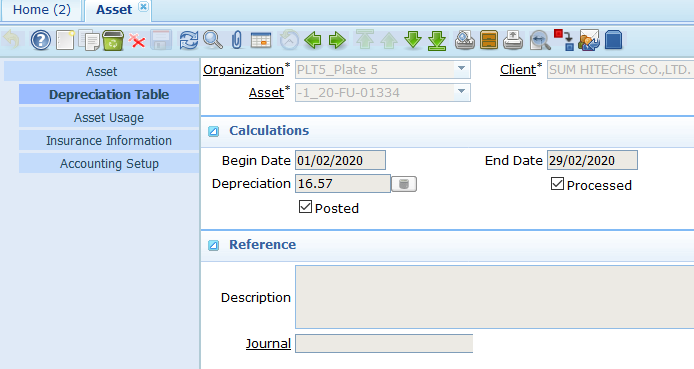The width and height of the screenshot is (694, 369).
Task: Click the Asset tab at the top
Action: tap(114, 10)
